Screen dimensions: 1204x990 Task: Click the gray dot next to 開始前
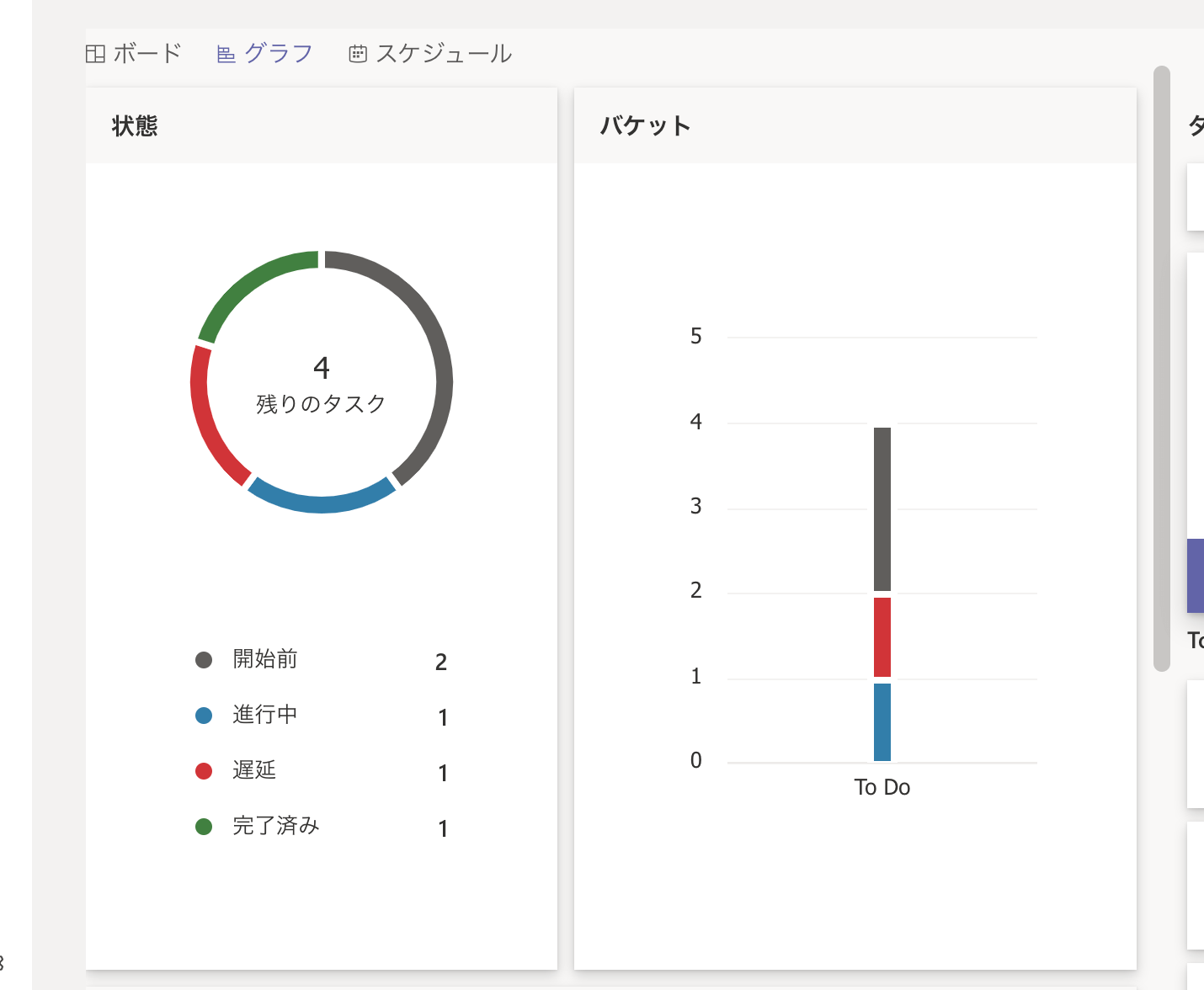pos(204,660)
